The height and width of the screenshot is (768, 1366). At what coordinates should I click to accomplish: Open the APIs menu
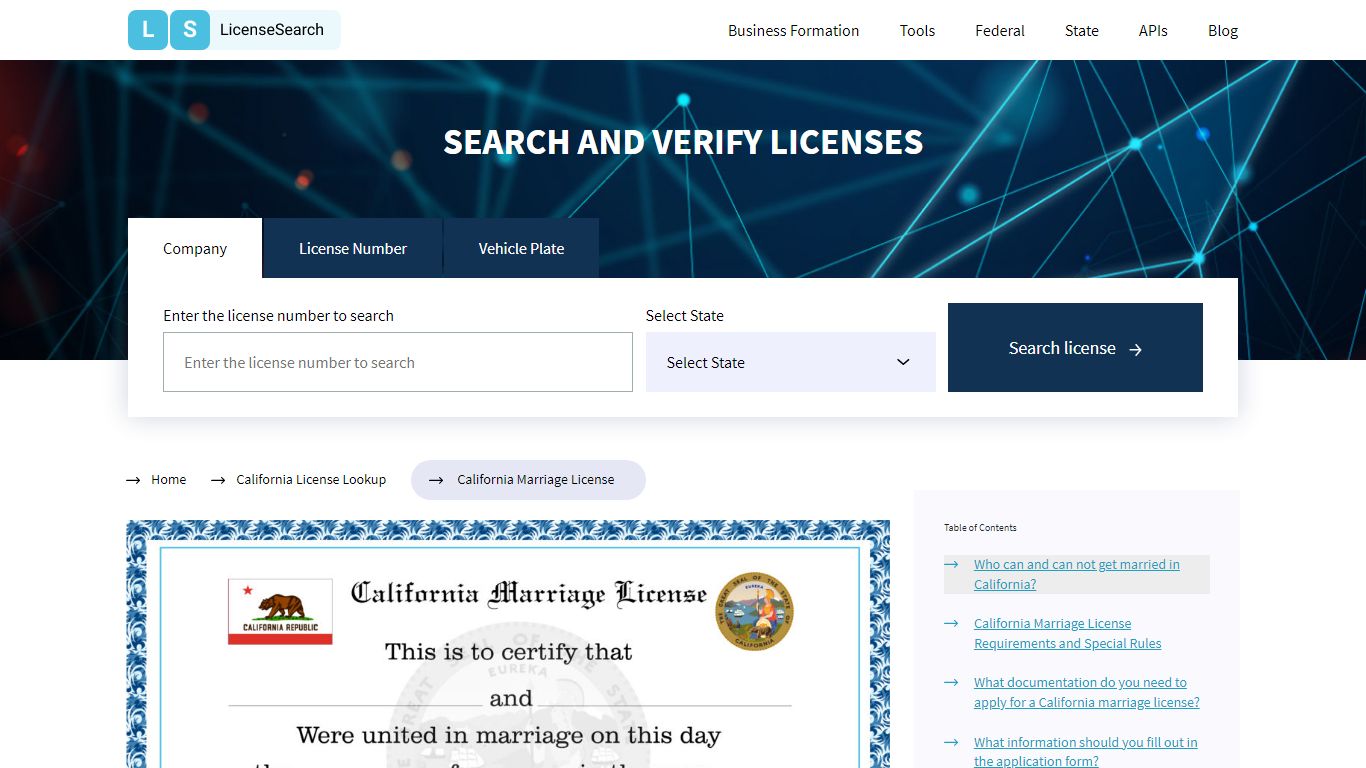click(1153, 30)
